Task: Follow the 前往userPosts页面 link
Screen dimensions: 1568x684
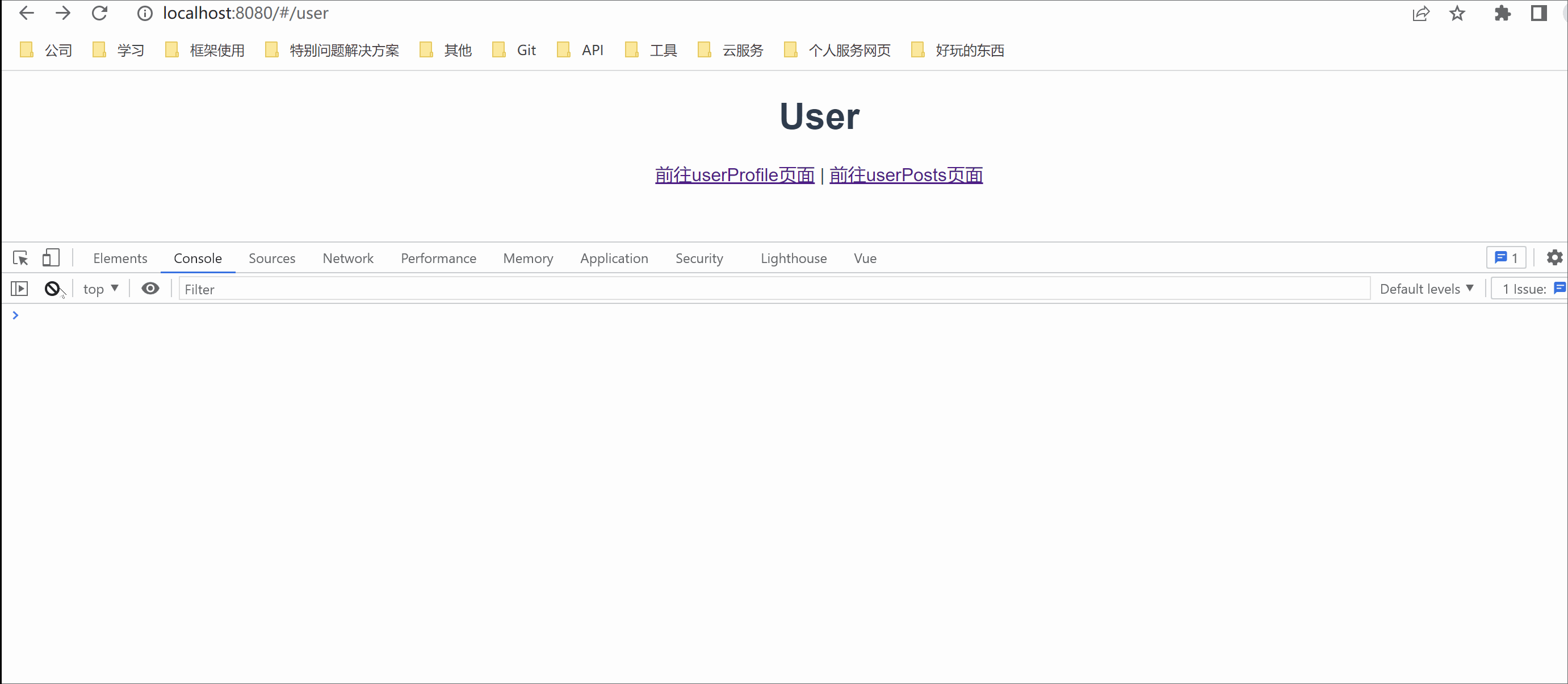Action: (x=905, y=176)
